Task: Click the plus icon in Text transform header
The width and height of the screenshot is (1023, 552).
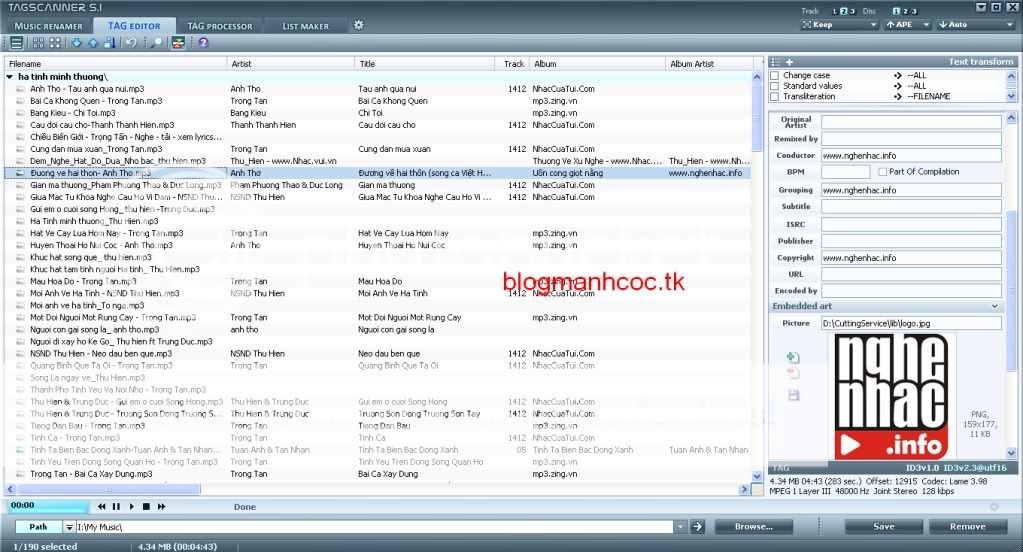Action: 789,62
